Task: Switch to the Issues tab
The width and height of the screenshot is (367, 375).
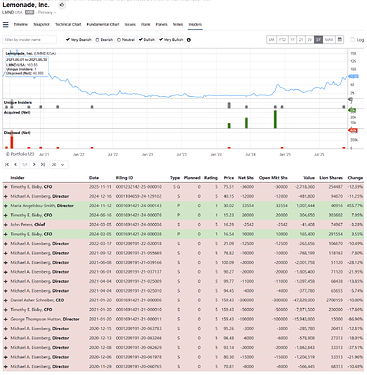Action: [x=130, y=24]
